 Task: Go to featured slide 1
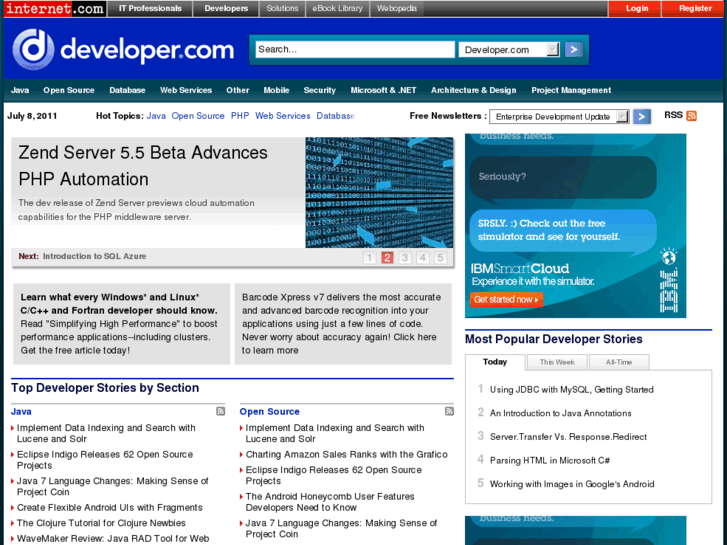tap(370, 257)
